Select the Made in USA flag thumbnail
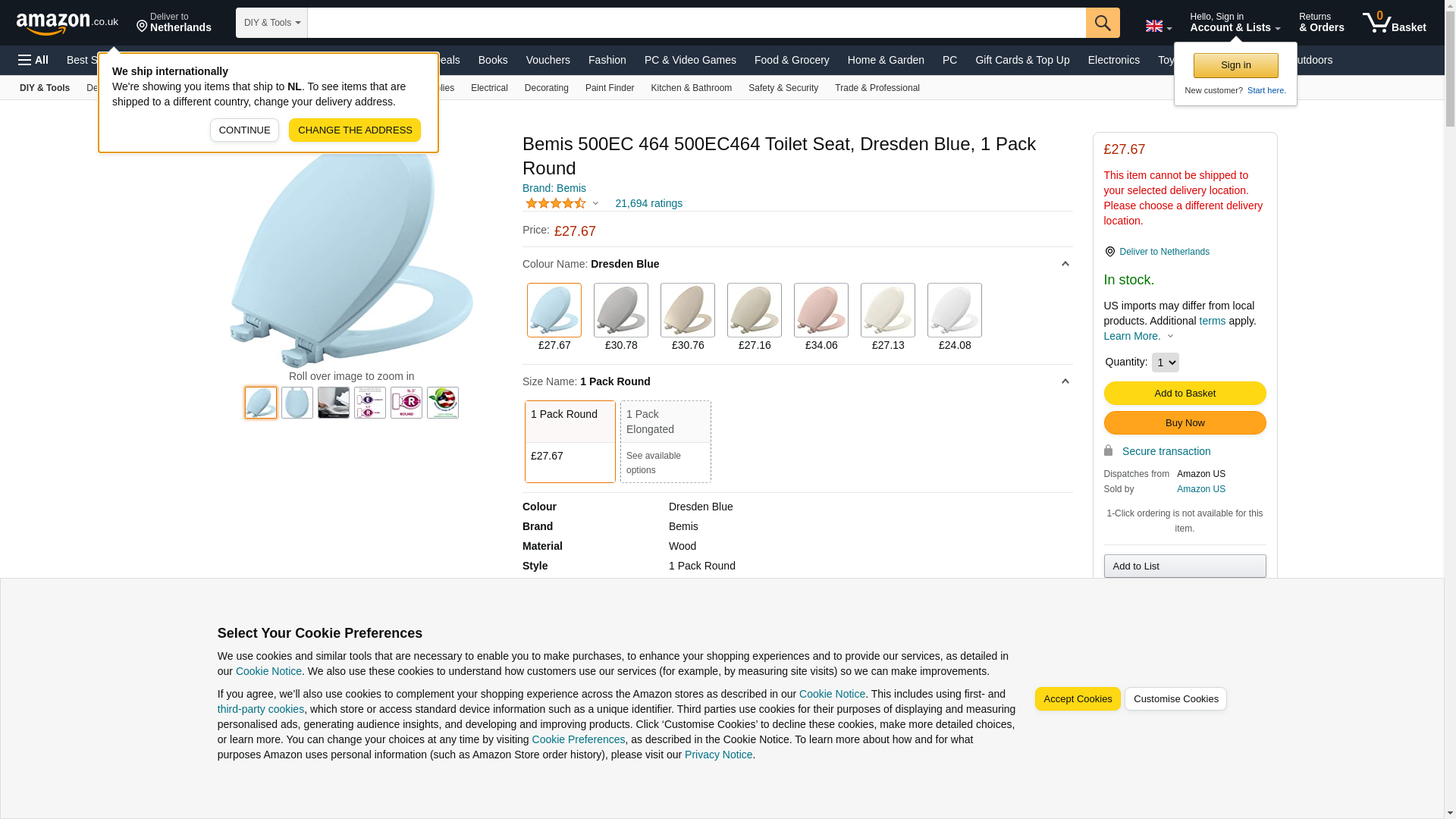 click(x=442, y=403)
